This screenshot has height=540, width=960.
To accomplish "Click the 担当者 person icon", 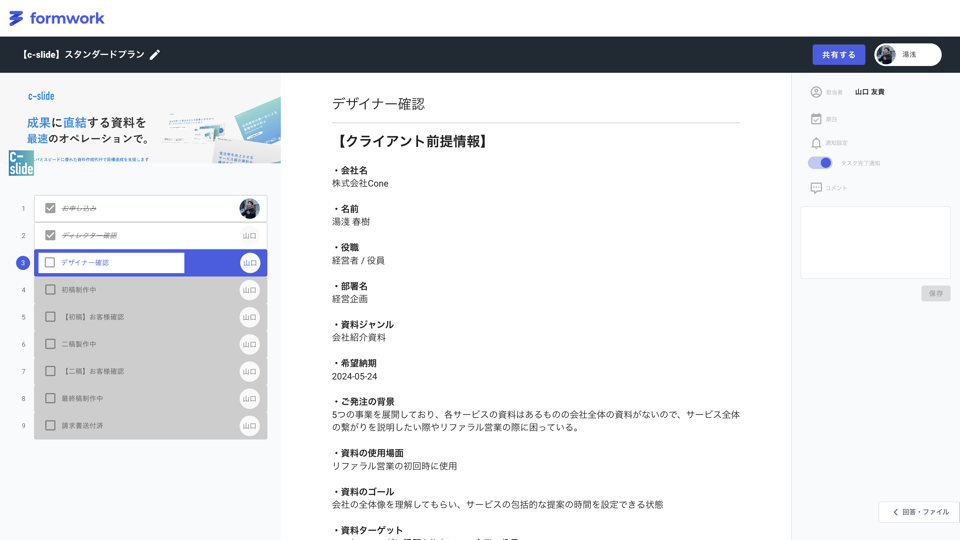I will [x=816, y=92].
